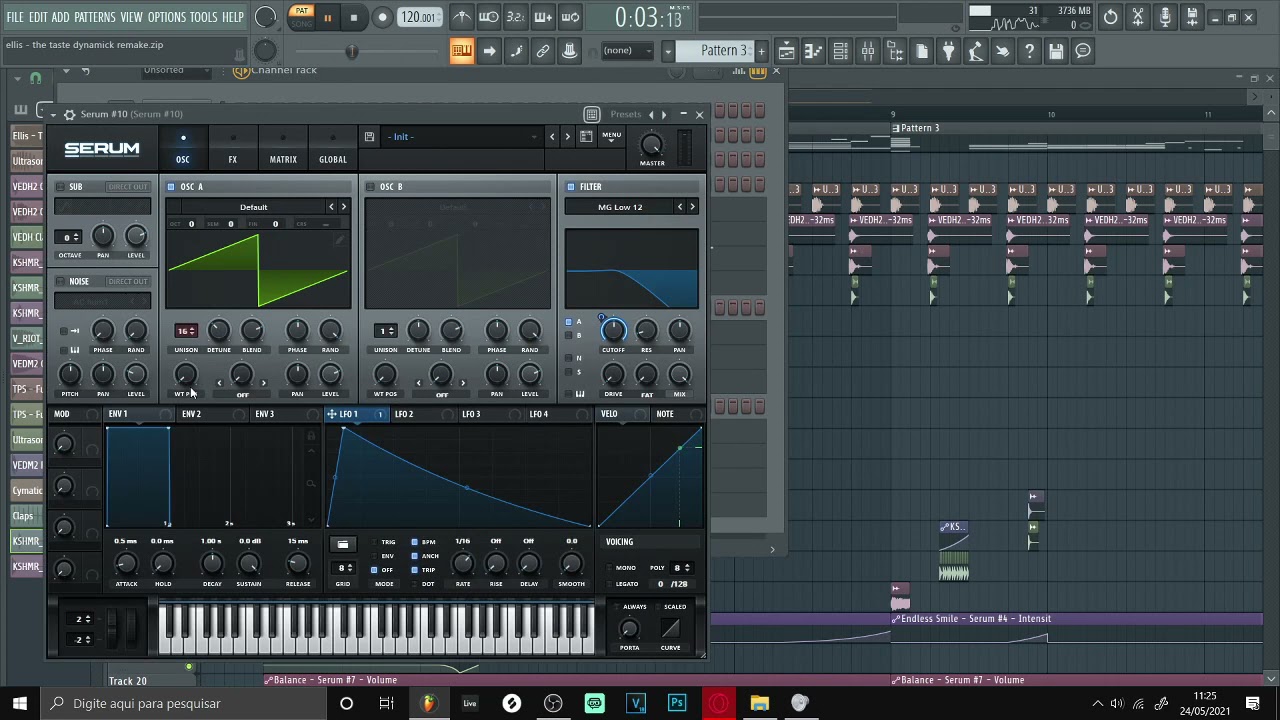The width and height of the screenshot is (1280, 720).
Task: Click the next preset arrow beside Init
Action: [x=567, y=137]
